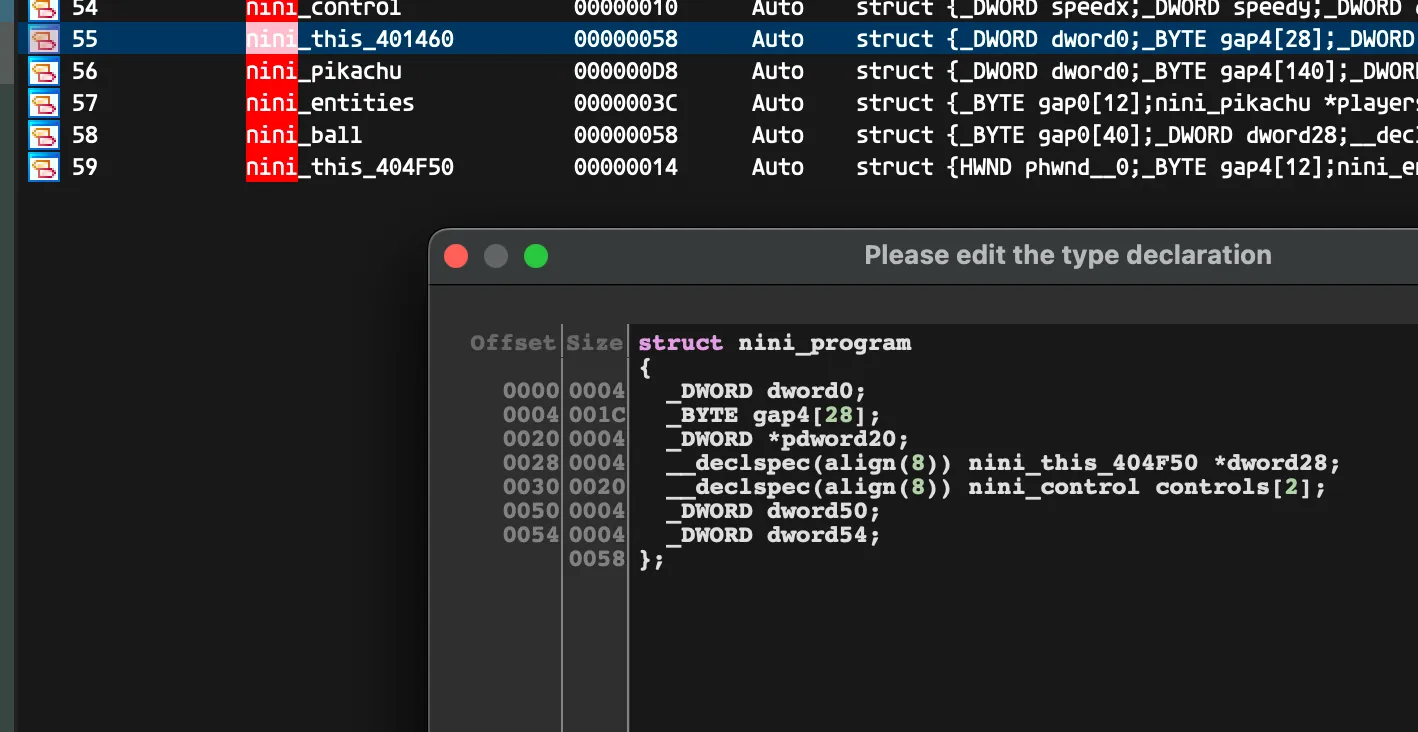Zoom the type declaration dialog with green button

click(x=536, y=256)
